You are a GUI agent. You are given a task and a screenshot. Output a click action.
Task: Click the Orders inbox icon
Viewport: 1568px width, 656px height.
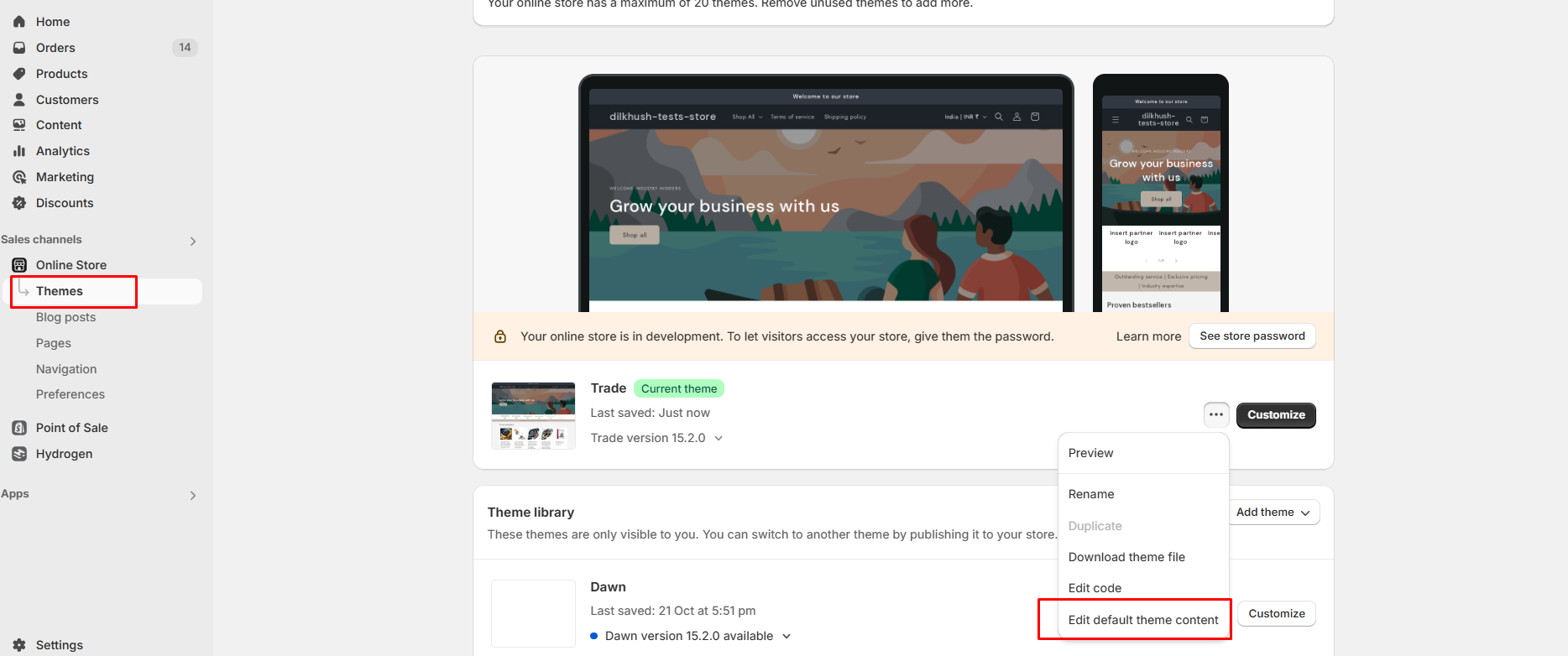19,48
